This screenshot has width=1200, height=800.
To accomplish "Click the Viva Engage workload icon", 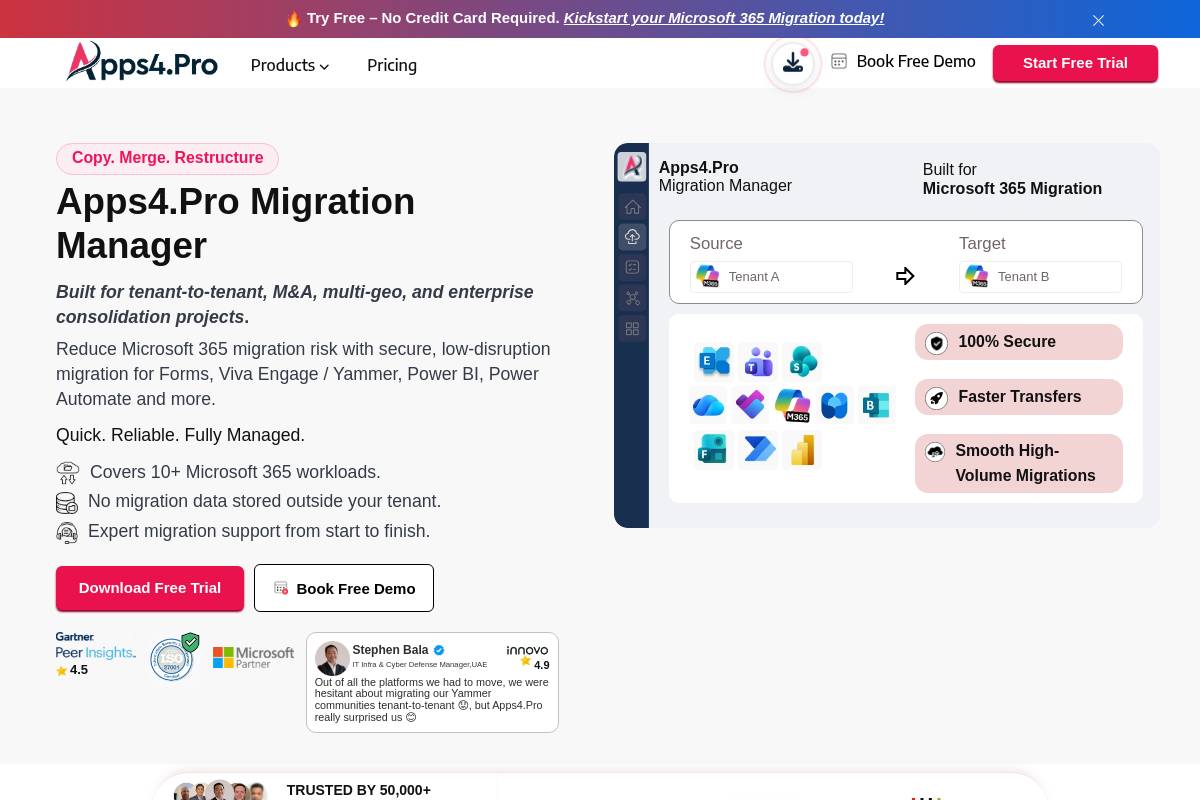I will 834,405.
